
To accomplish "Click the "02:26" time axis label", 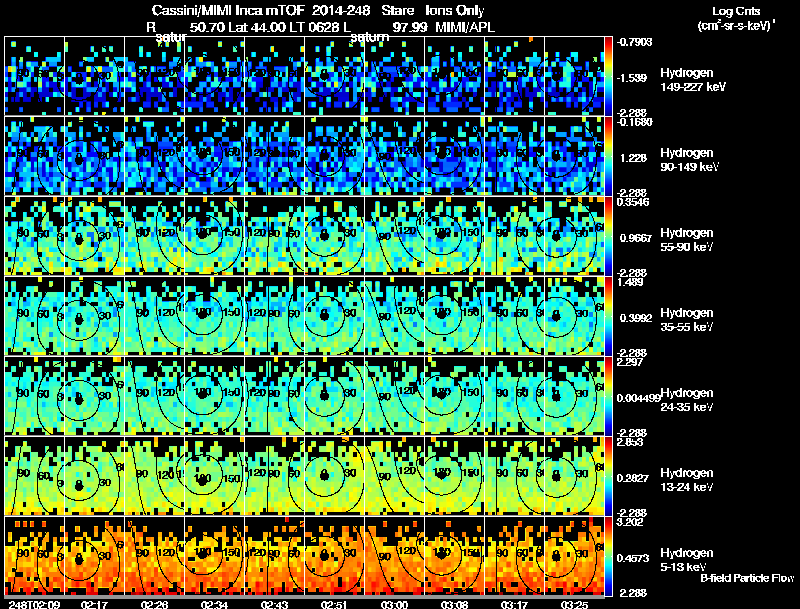I will pyautogui.click(x=155, y=604).
